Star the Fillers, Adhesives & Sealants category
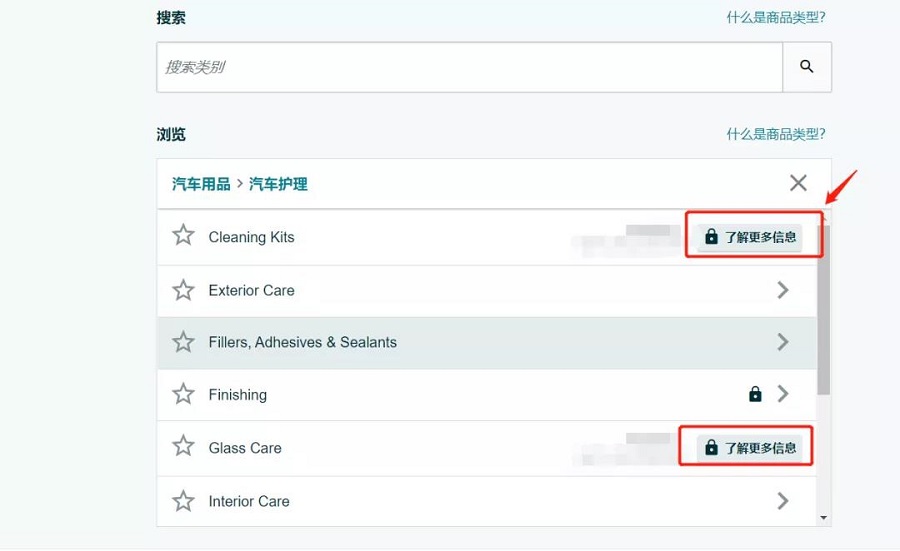This screenshot has height=551, width=900. pyautogui.click(x=183, y=342)
